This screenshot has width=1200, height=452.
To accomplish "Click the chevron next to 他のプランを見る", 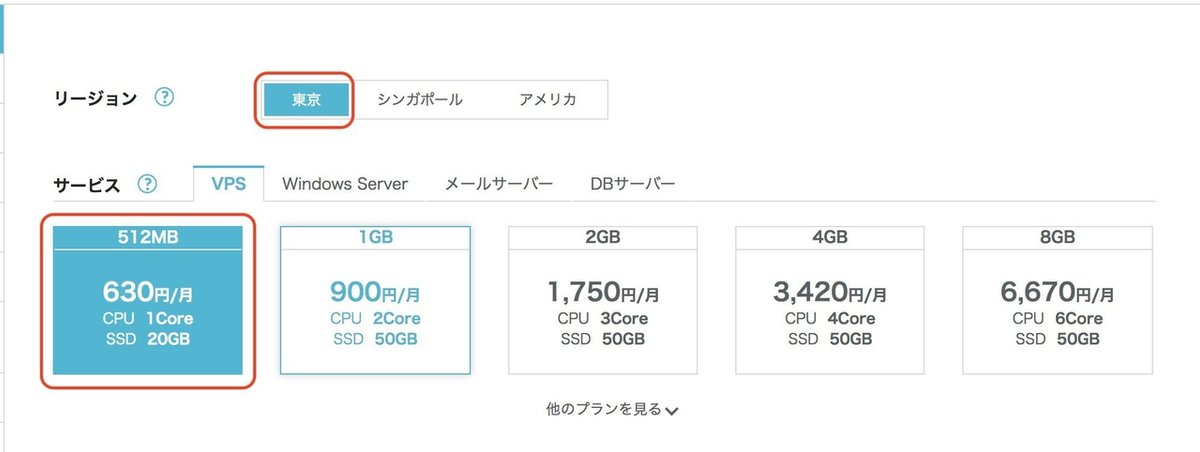I will pyautogui.click(x=672, y=410).
